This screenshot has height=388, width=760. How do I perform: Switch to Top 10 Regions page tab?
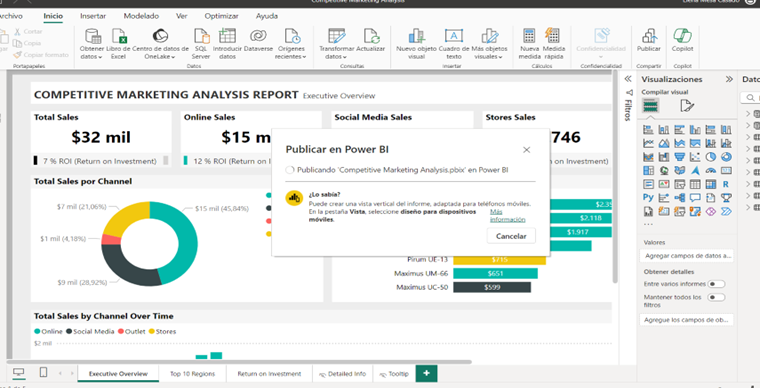[x=192, y=374]
